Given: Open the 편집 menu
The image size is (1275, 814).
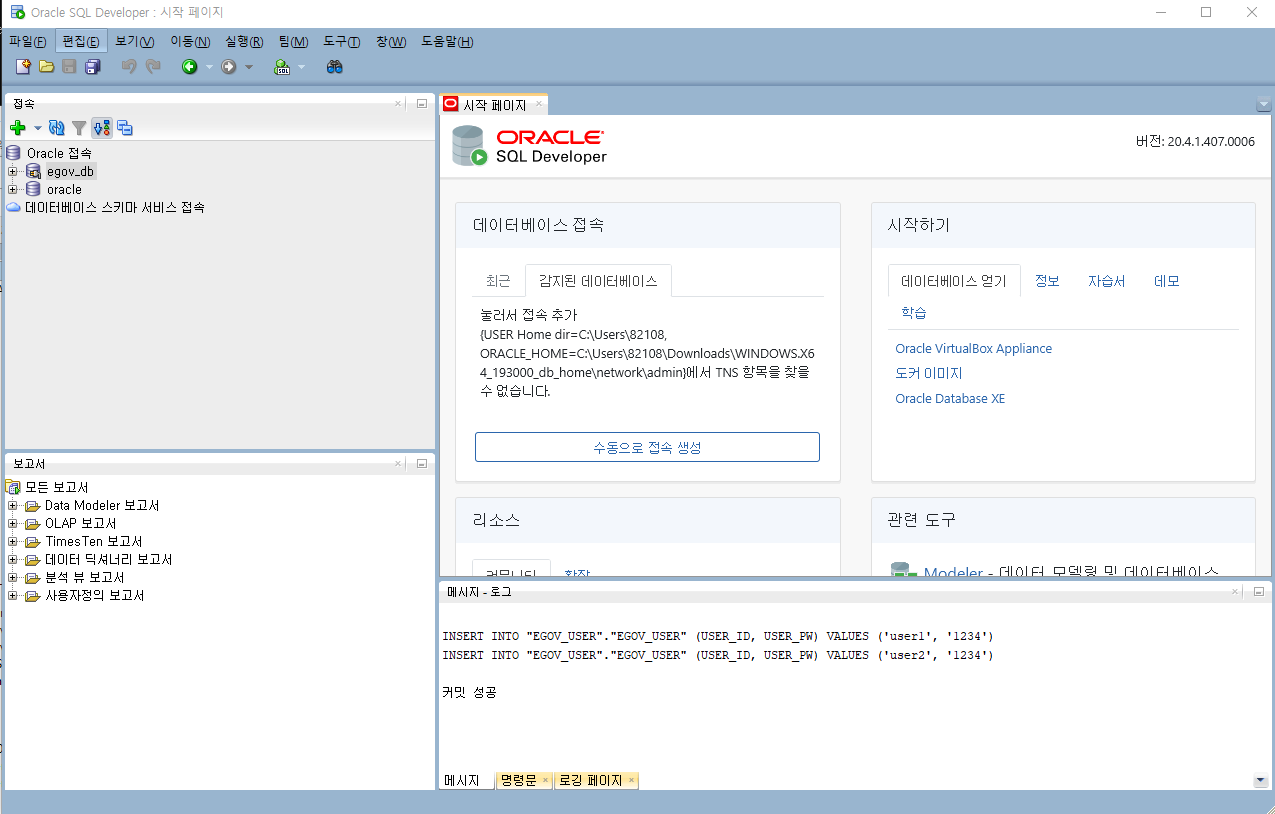Looking at the screenshot, I should click(80, 41).
